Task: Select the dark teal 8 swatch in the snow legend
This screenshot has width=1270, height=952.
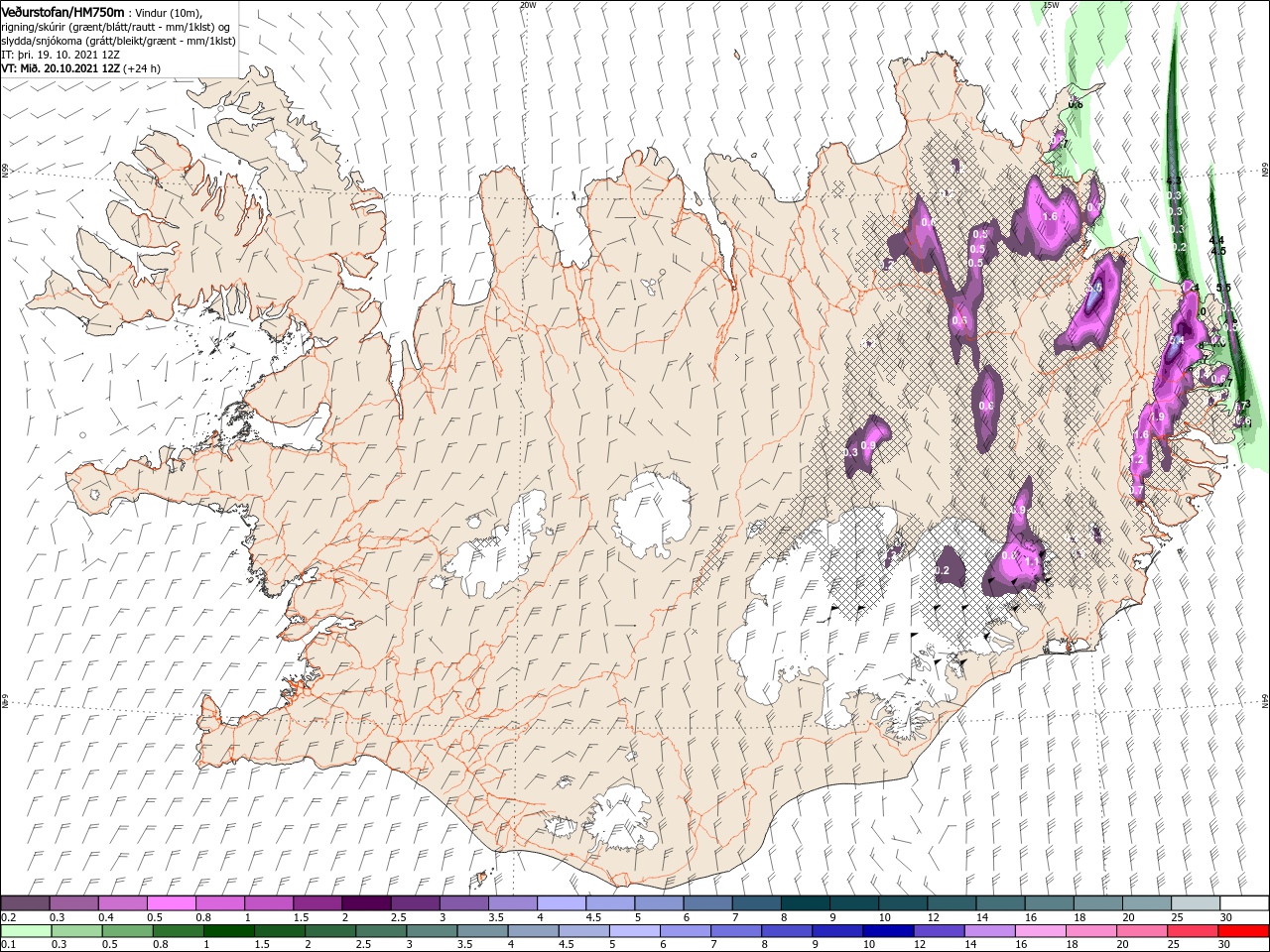Action: tap(805, 903)
